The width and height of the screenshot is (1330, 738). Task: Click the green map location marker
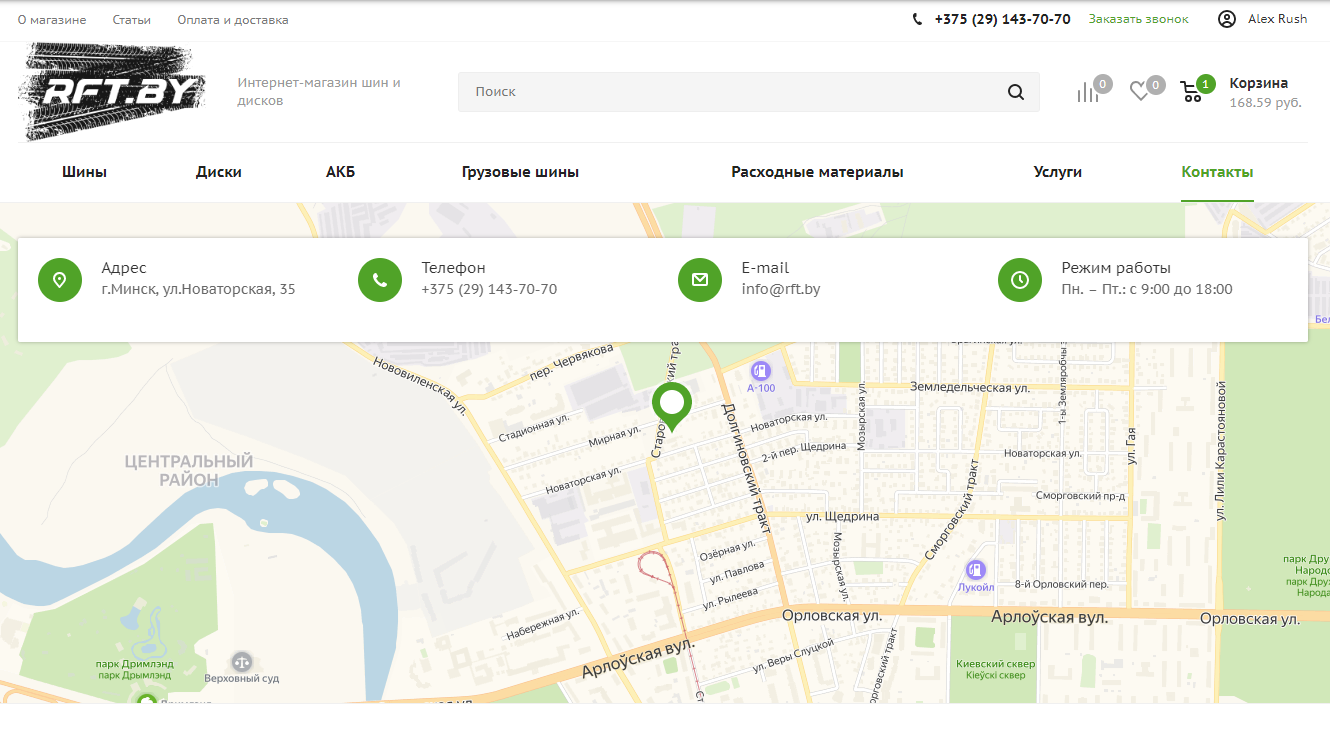click(x=673, y=406)
